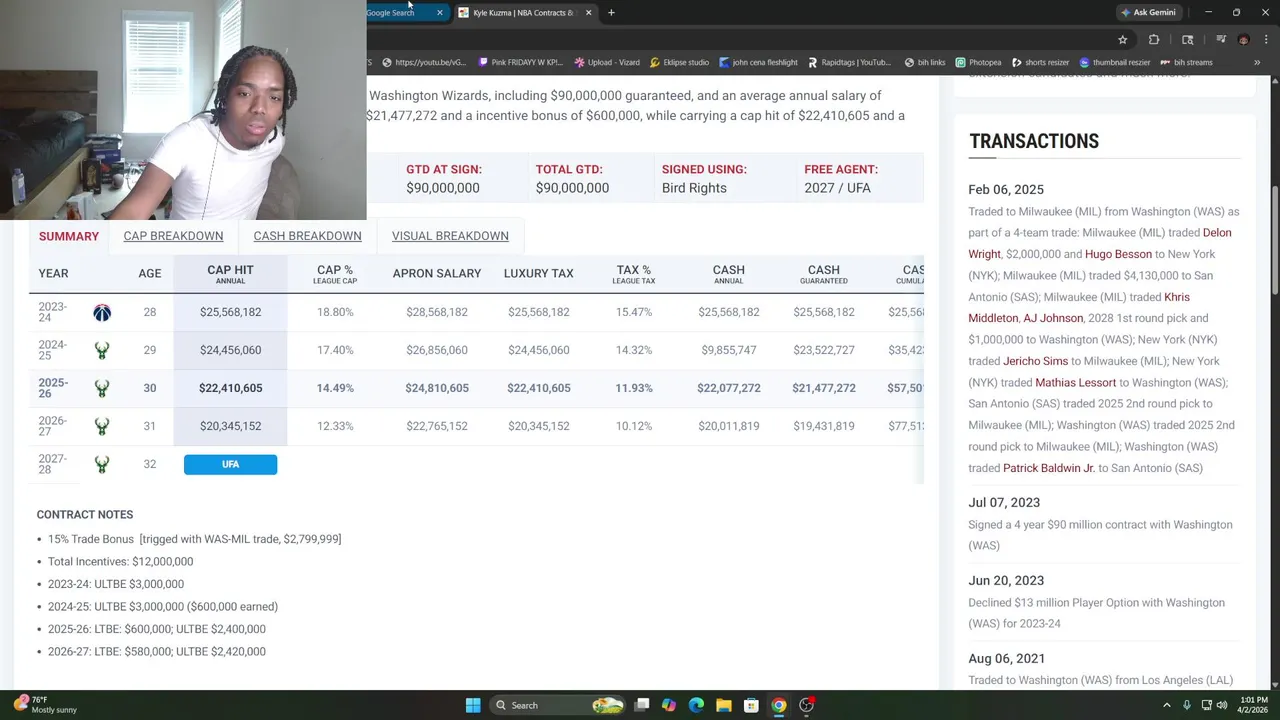The width and height of the screenshot is (1280, 720).
Task: Switch to the CAP BREAKDOWN tab
Action: click(x=173, y=236)
